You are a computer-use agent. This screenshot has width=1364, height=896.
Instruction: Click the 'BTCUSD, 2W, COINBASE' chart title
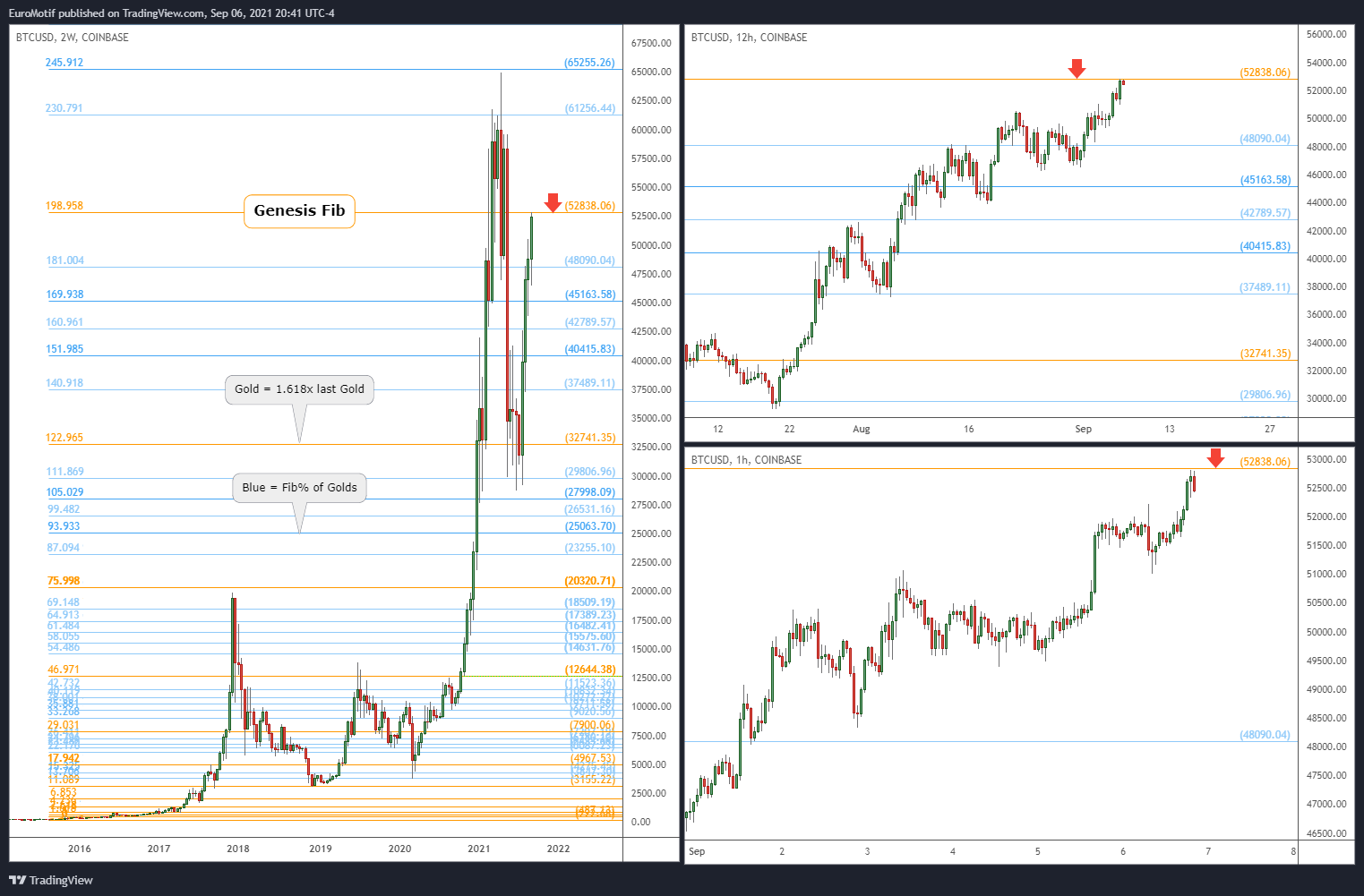coord(73,38)
